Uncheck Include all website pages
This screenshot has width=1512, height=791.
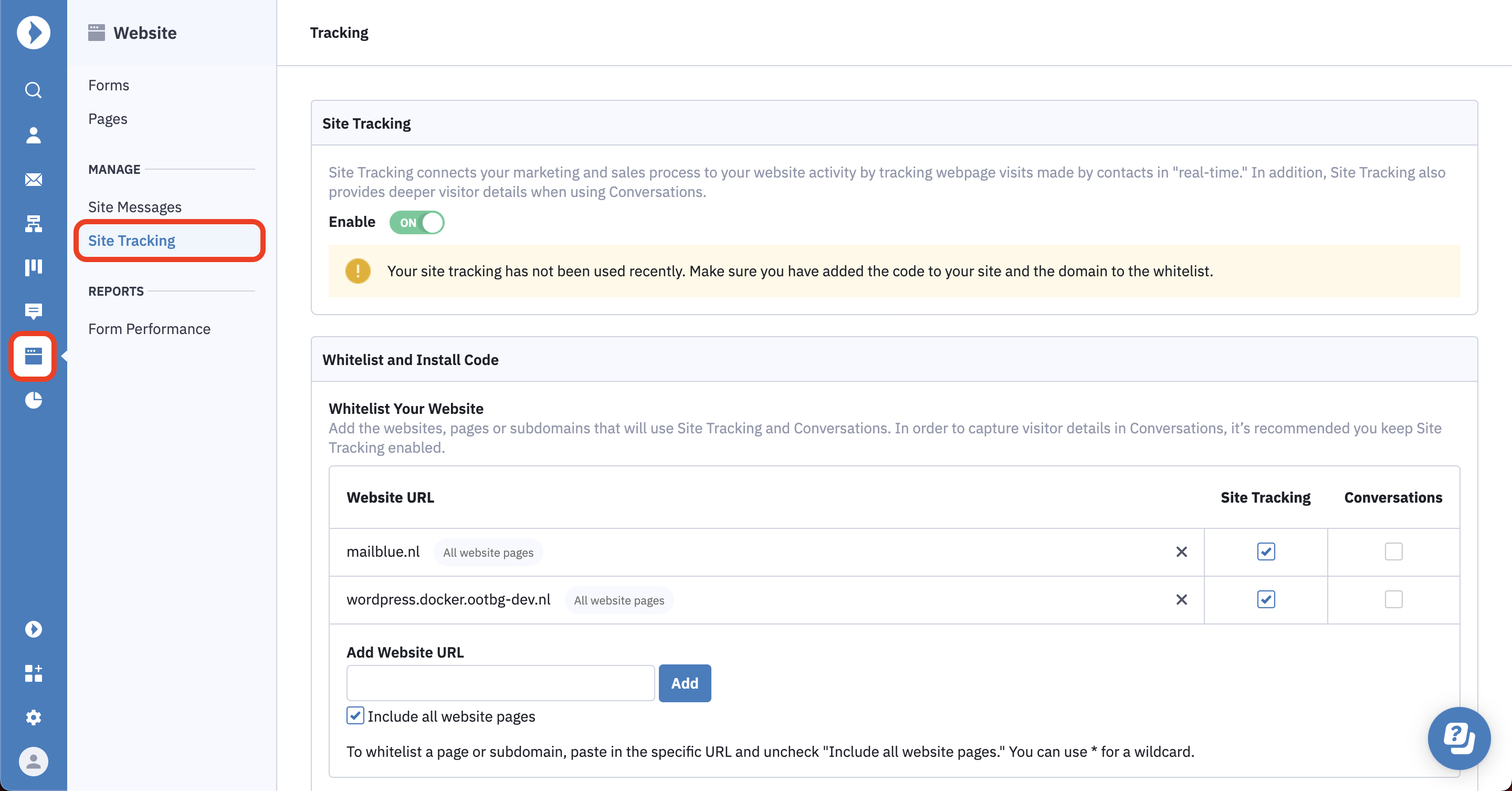click(x=355, y=716)
